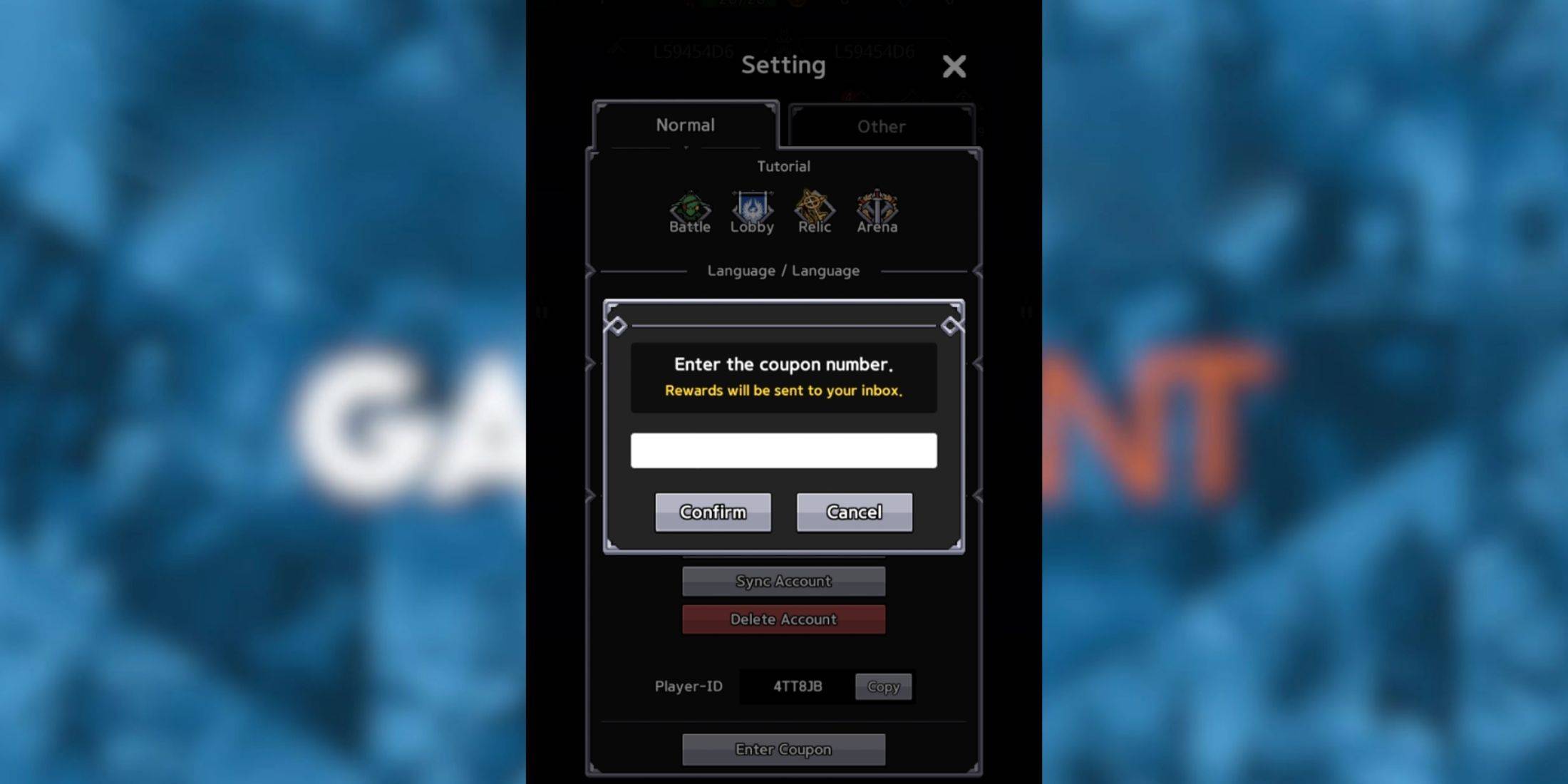Click Cancel to dismiss coupon dialog
This screenshot has width=1568, height=784.
point(855,512)
